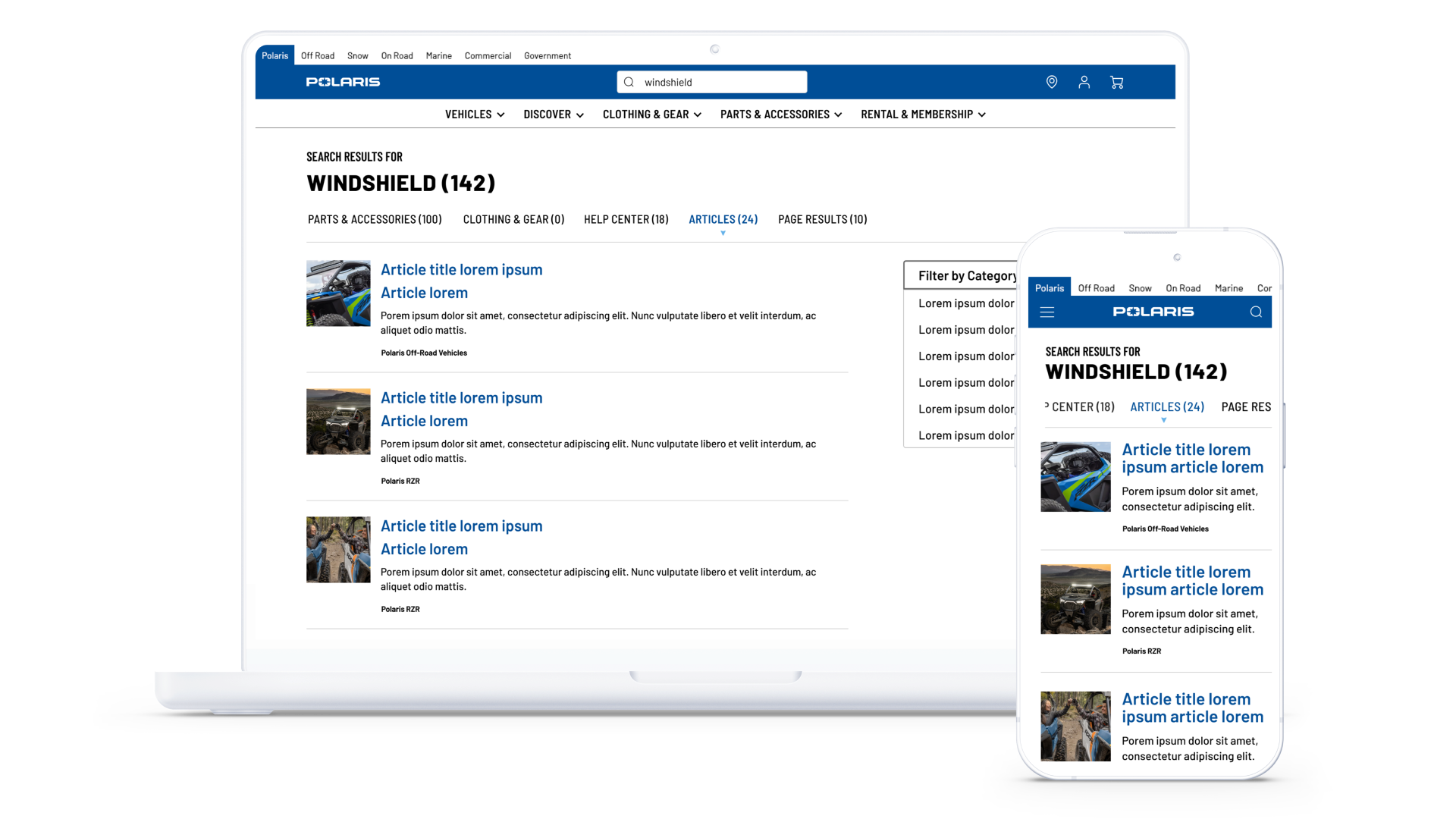Expand the Rental & Membership dropdown
Image resolution: width=1456 pixels, height=819 pixels.
coord(923,115)
